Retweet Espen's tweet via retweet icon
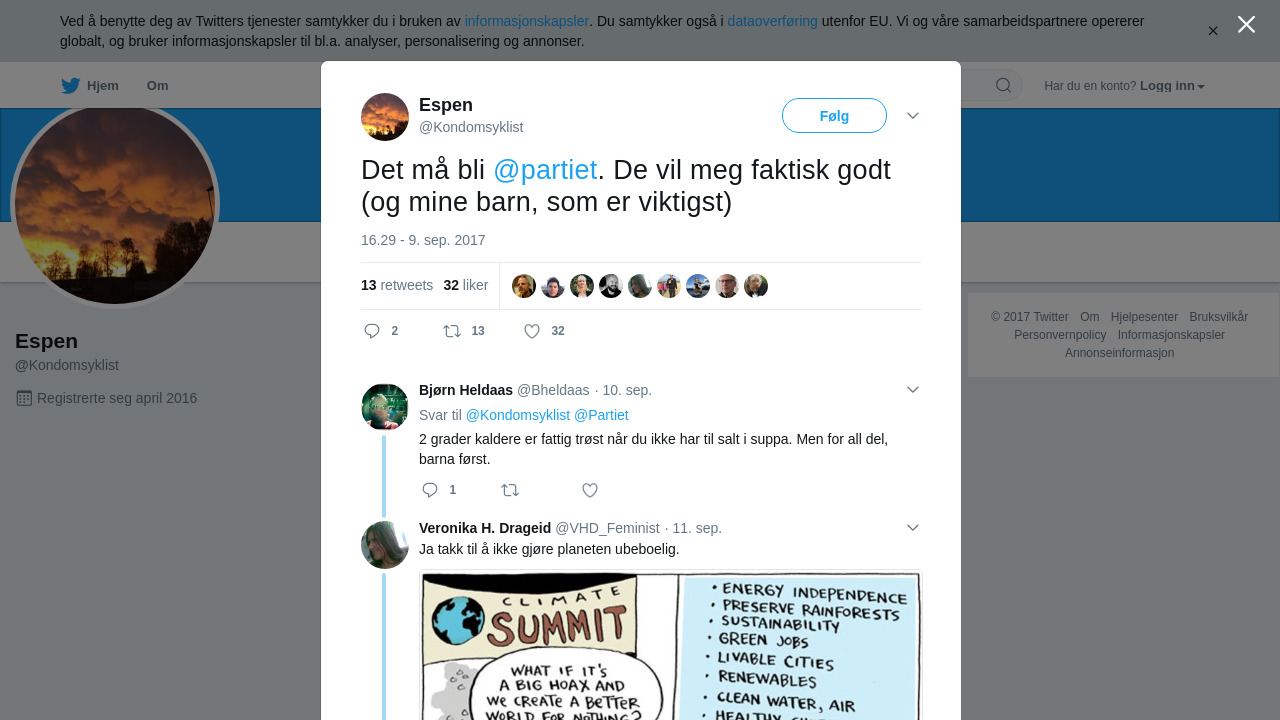1280x720 pixels. tap(452, 331)
